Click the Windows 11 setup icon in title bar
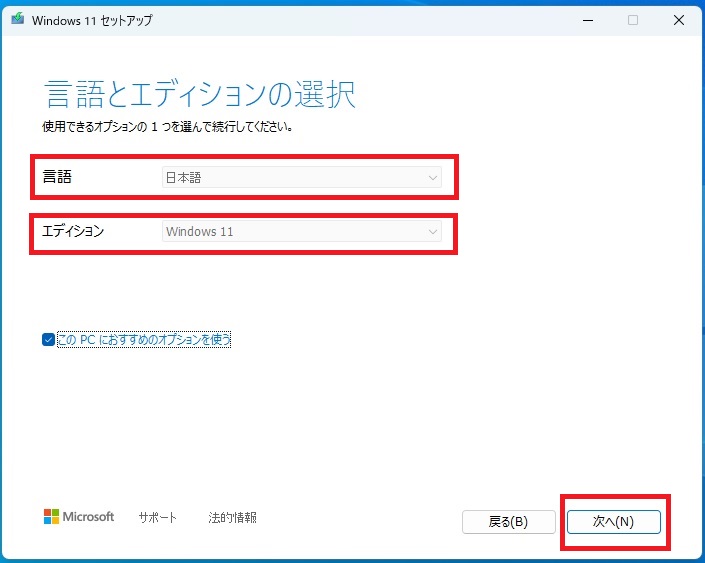The width and height of the screenshot is (705, 563). tap(18, 20)
